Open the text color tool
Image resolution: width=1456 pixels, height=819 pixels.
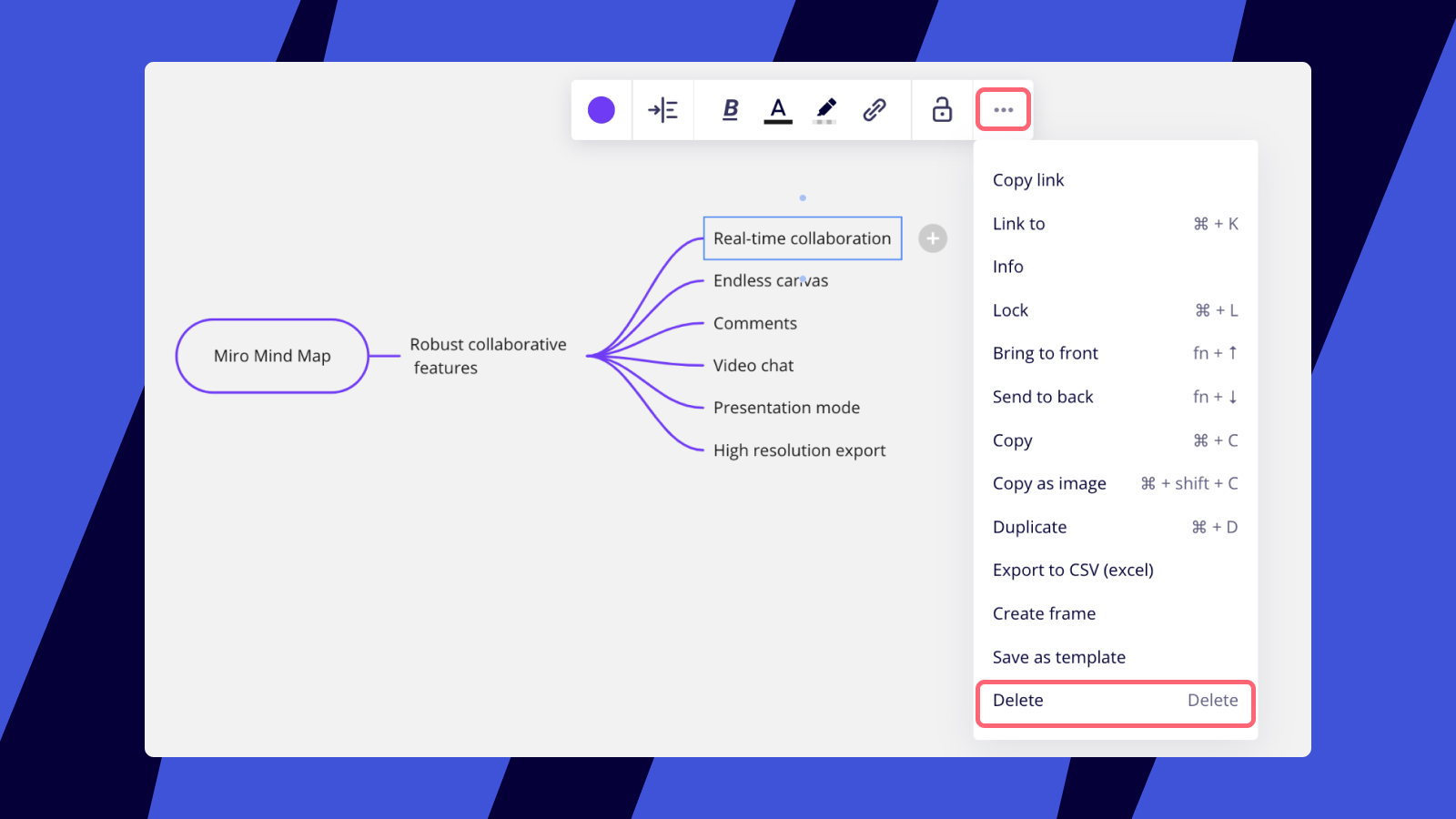[x=777, y=110]
